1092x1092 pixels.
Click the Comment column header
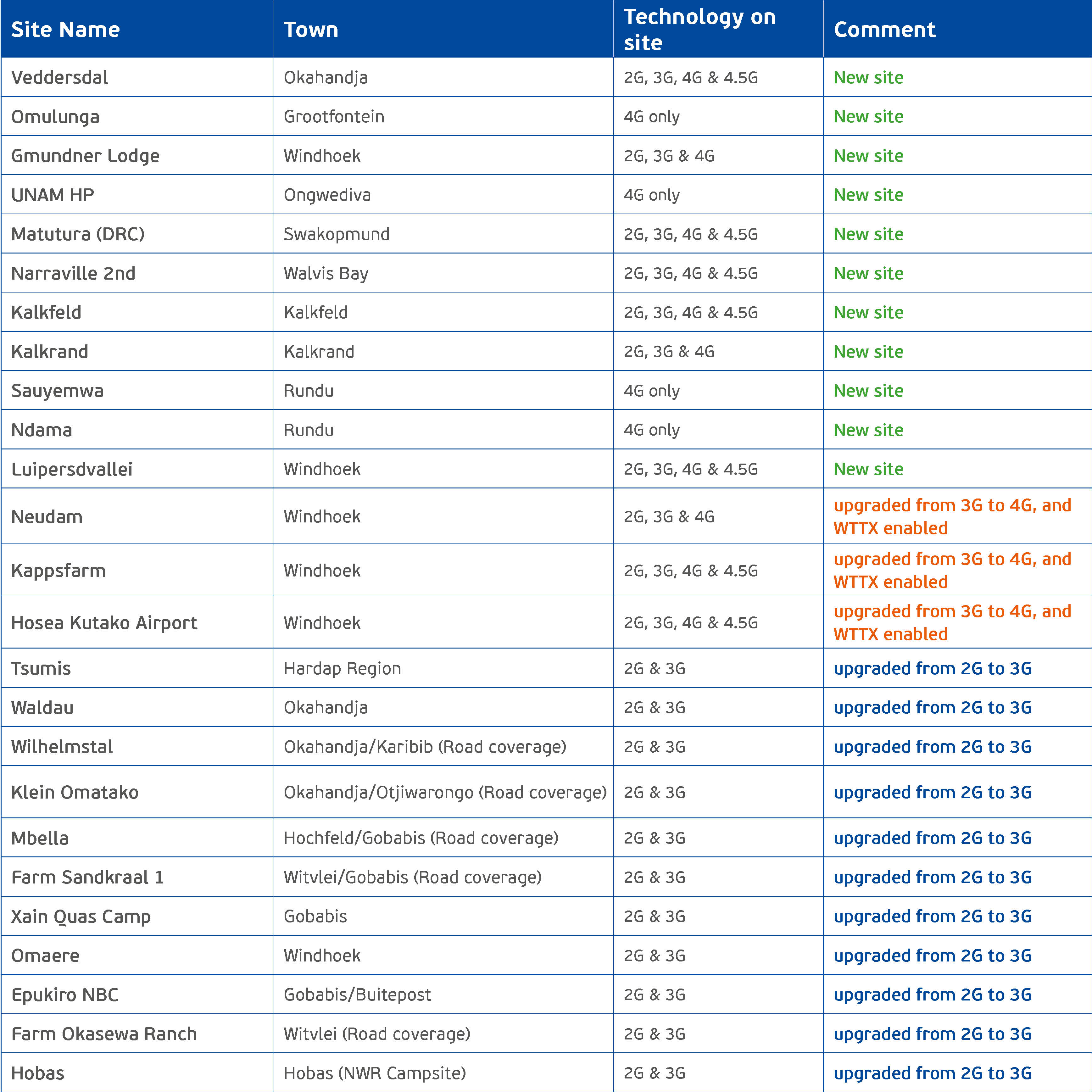tap(884, 29)
